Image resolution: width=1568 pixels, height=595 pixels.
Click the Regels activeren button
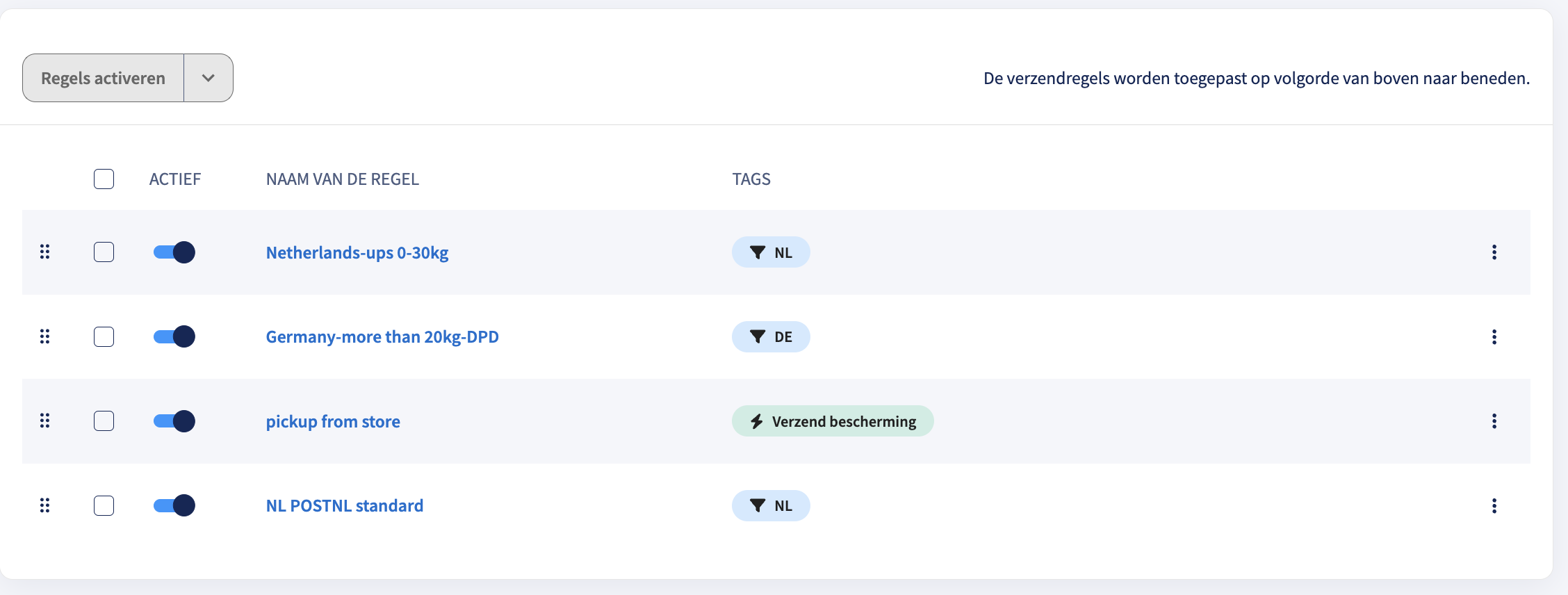click(103, 78)
